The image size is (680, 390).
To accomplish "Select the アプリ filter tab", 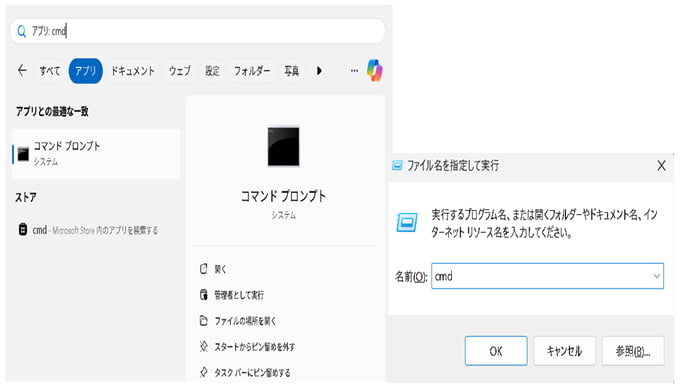I will (x=85, y=71).
